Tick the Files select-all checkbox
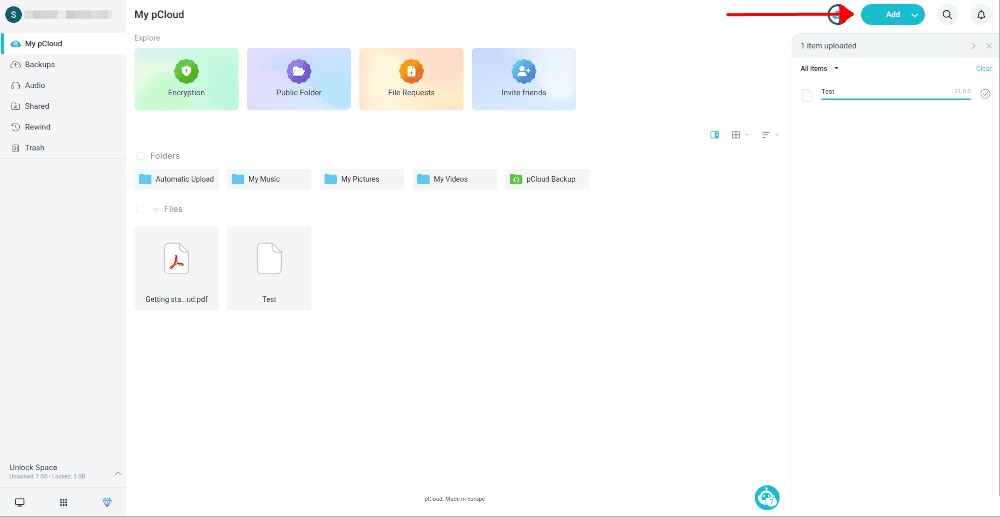Screen dimensions: 1000x517 coord(140,209)
